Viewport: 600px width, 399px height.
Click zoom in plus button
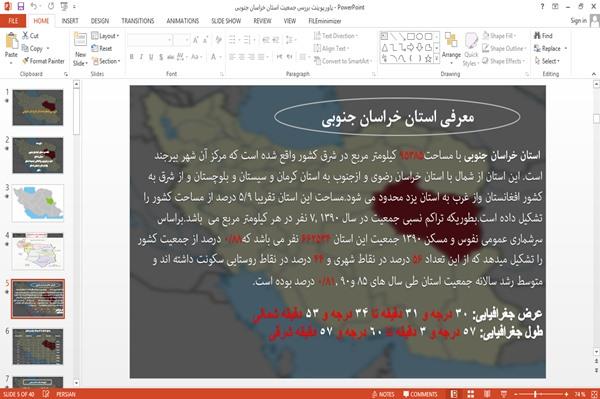567,394
